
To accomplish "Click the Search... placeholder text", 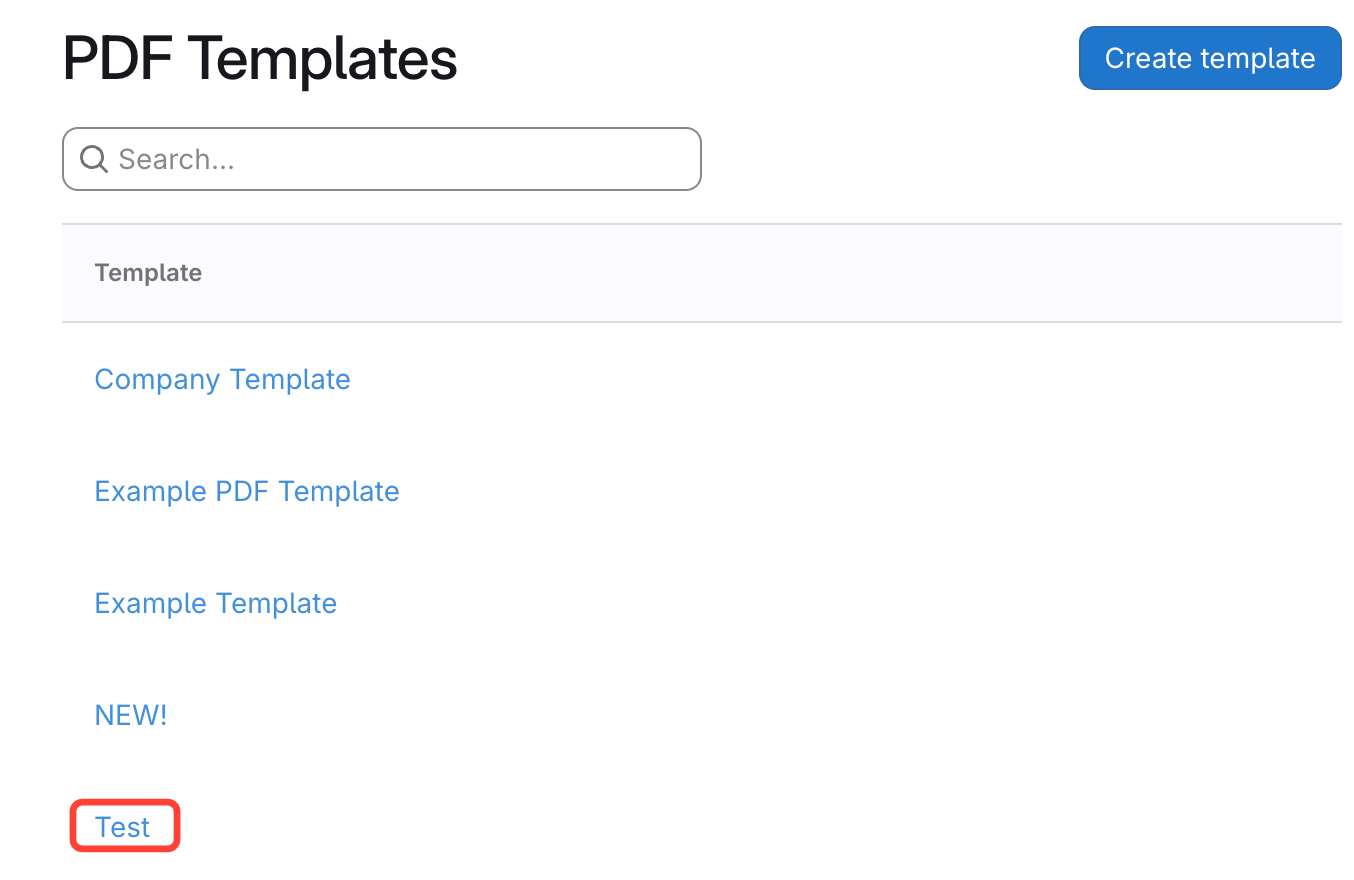I will (176, 159).
